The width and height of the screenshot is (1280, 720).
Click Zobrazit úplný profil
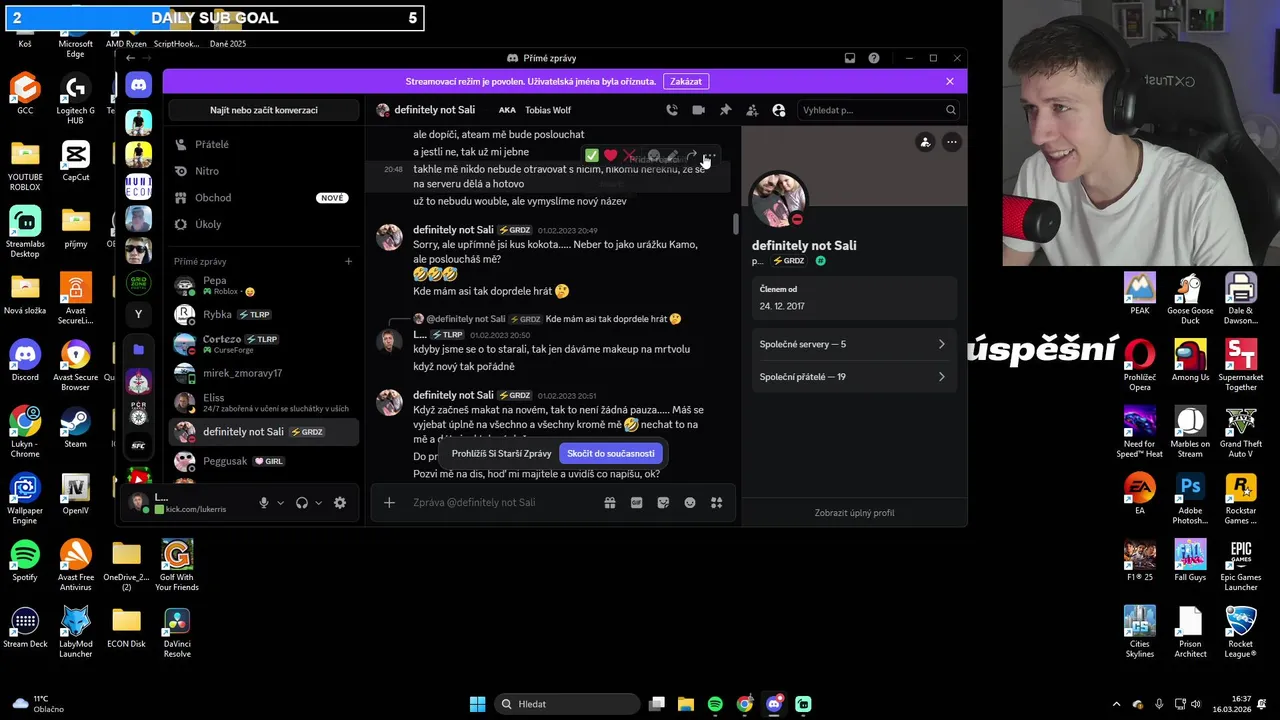pyautogui.click(x=854, y=513)
